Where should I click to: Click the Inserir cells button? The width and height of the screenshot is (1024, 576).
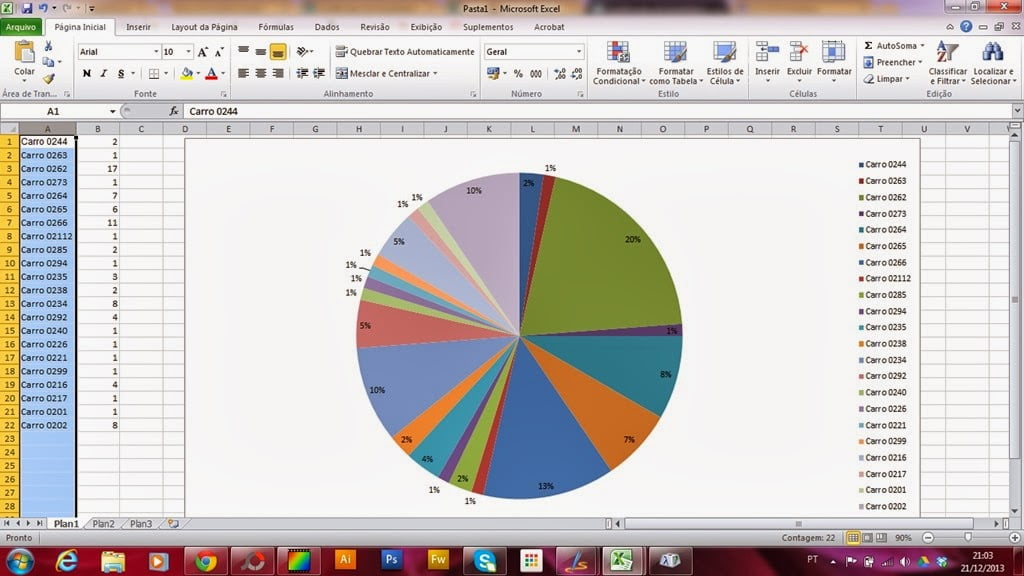[767, 63]
